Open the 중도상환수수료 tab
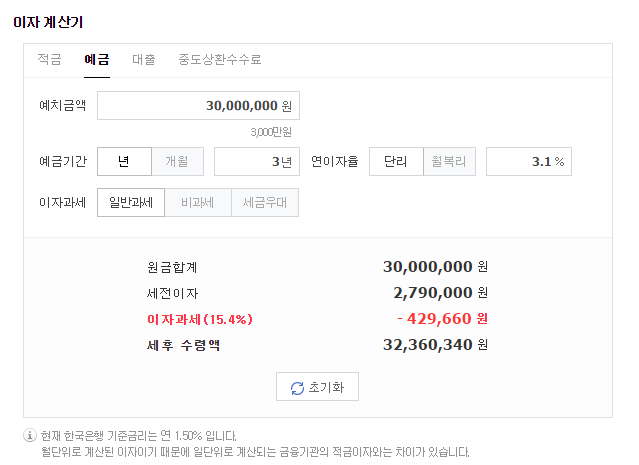This screenshot has height=465, width=639. pyautogui.click(x=220, y=60)
